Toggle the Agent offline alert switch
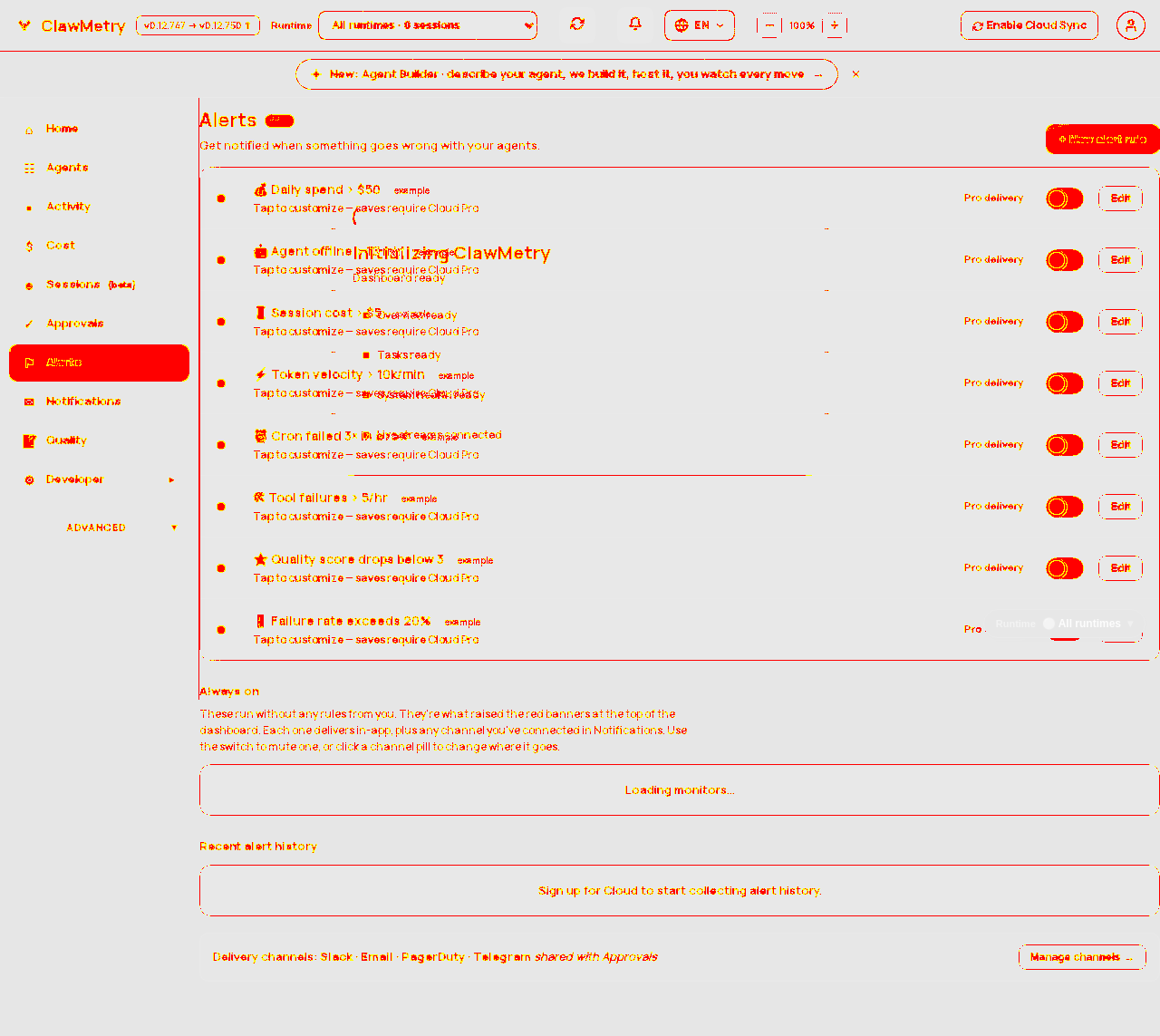This screenshot has width=1160, height=1036. pos(1065,260)
